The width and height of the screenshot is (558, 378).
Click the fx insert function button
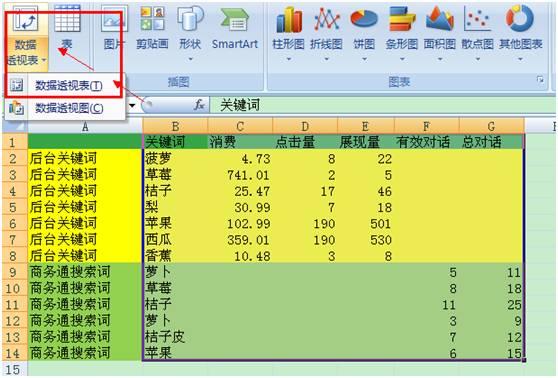pos(199,105)
